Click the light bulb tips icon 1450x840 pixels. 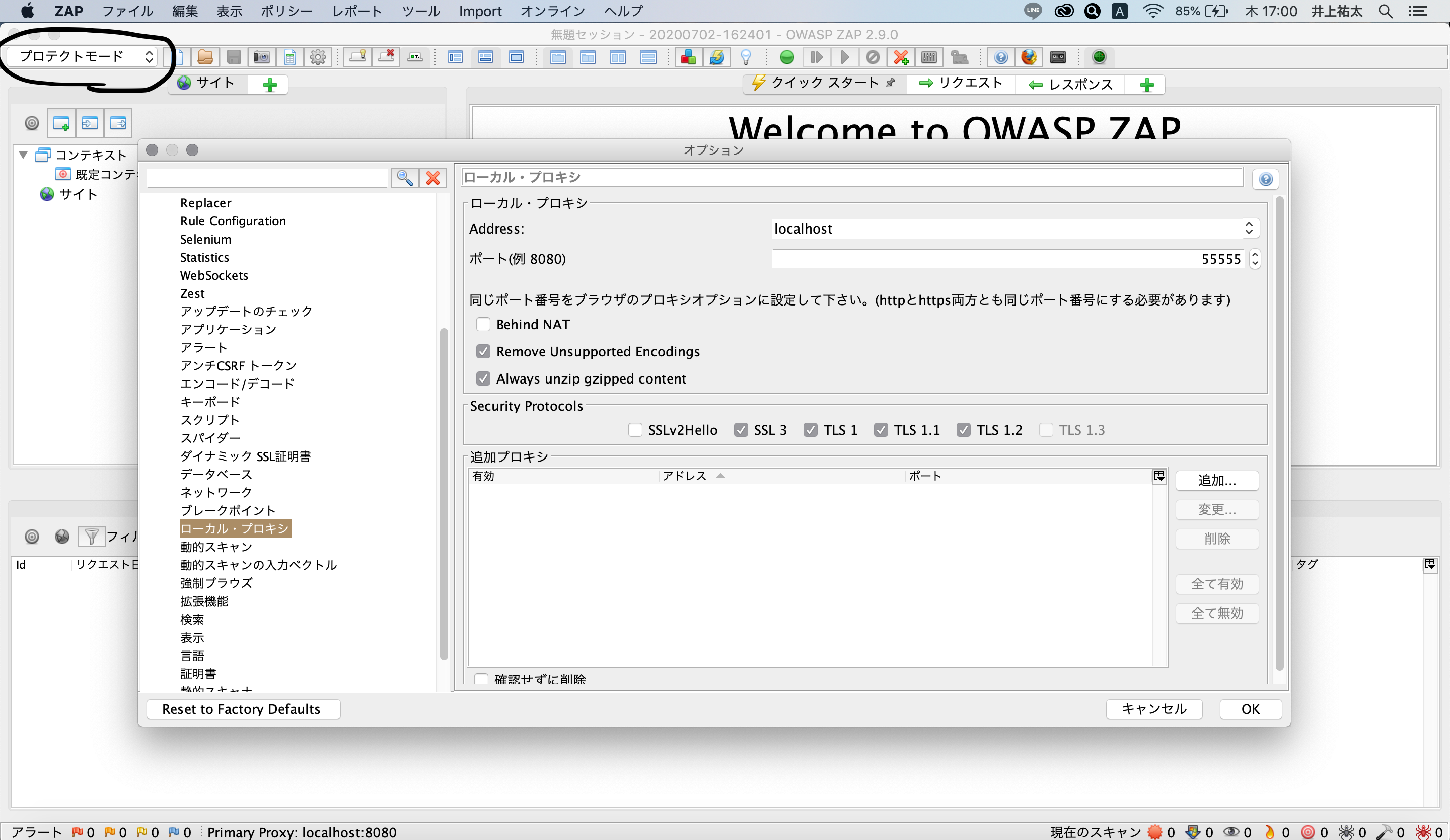746,57
